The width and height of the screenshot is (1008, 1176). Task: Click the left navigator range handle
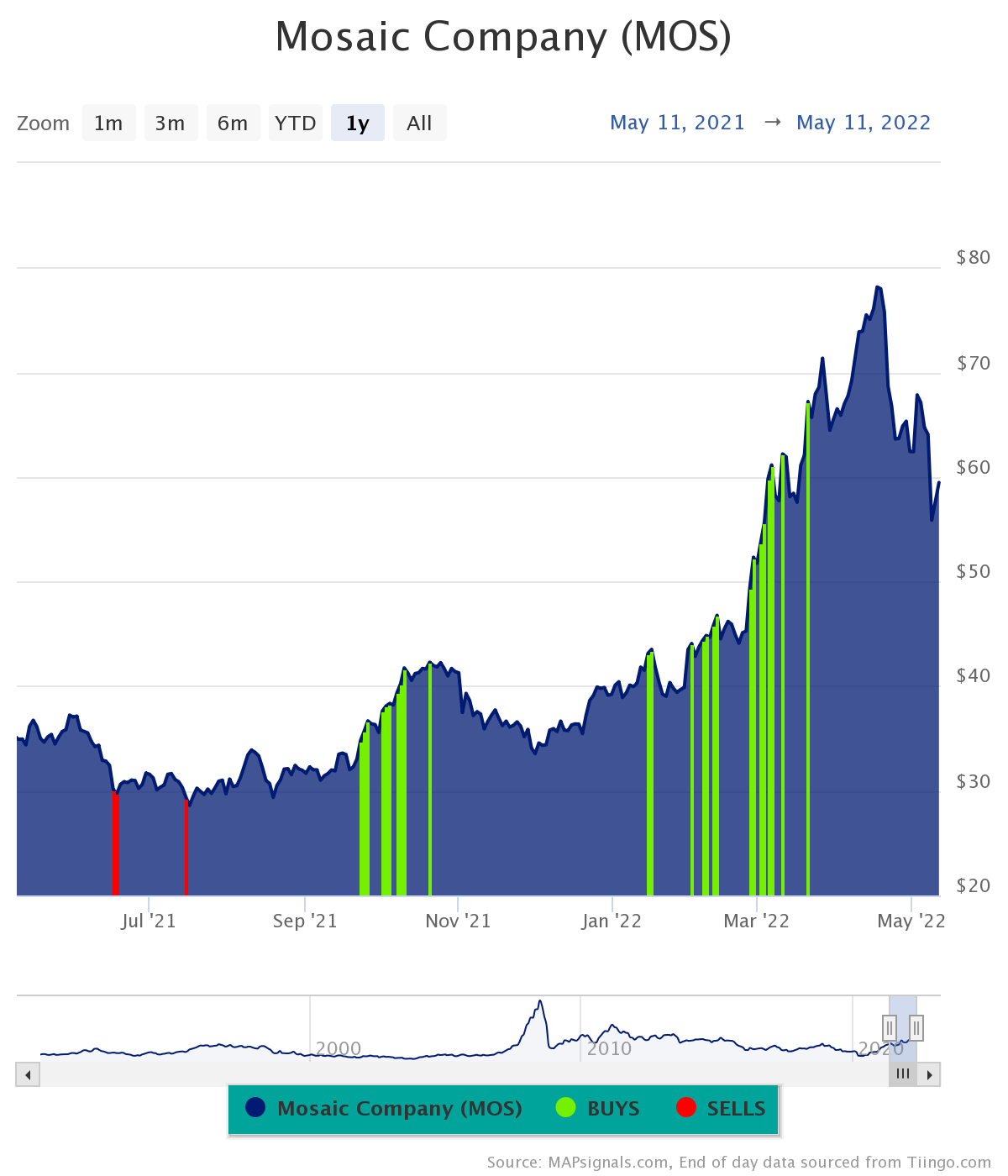(x=890, y=1027)
